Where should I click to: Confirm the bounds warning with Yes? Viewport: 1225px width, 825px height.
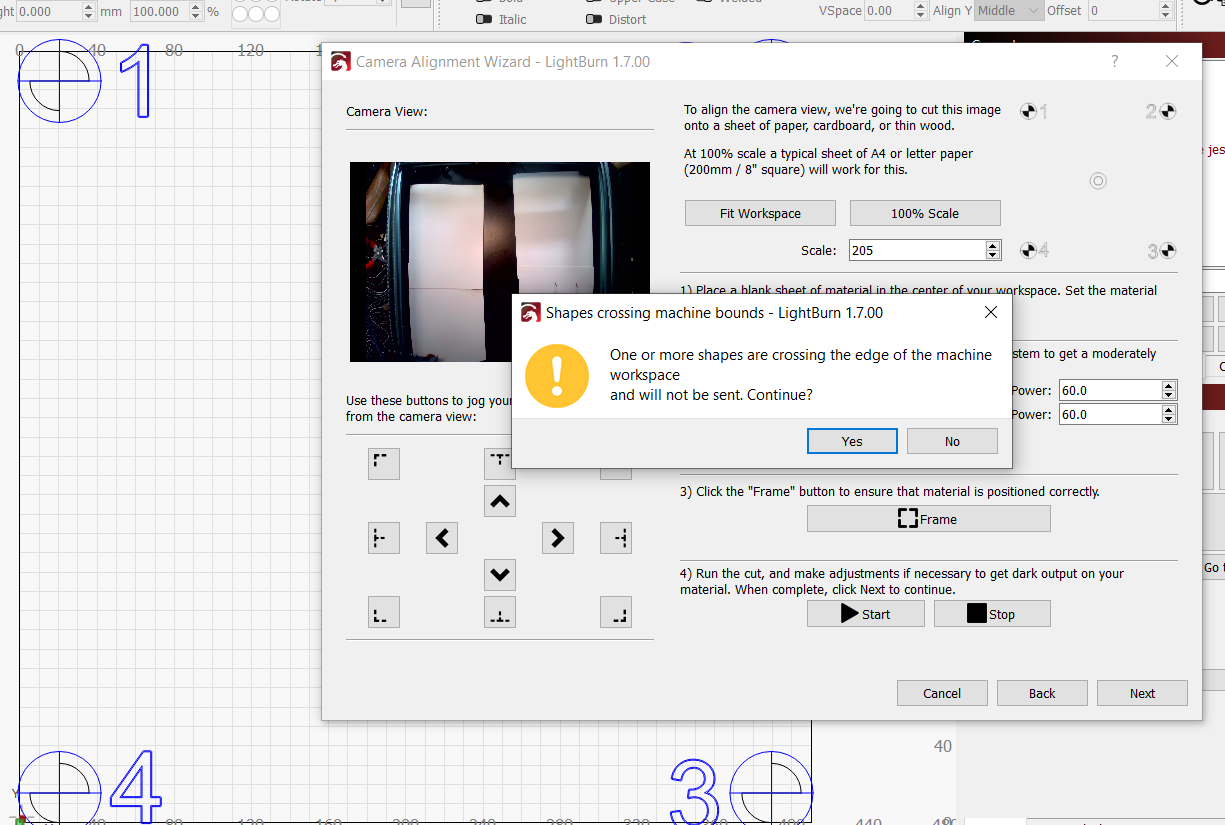(852, 441)
